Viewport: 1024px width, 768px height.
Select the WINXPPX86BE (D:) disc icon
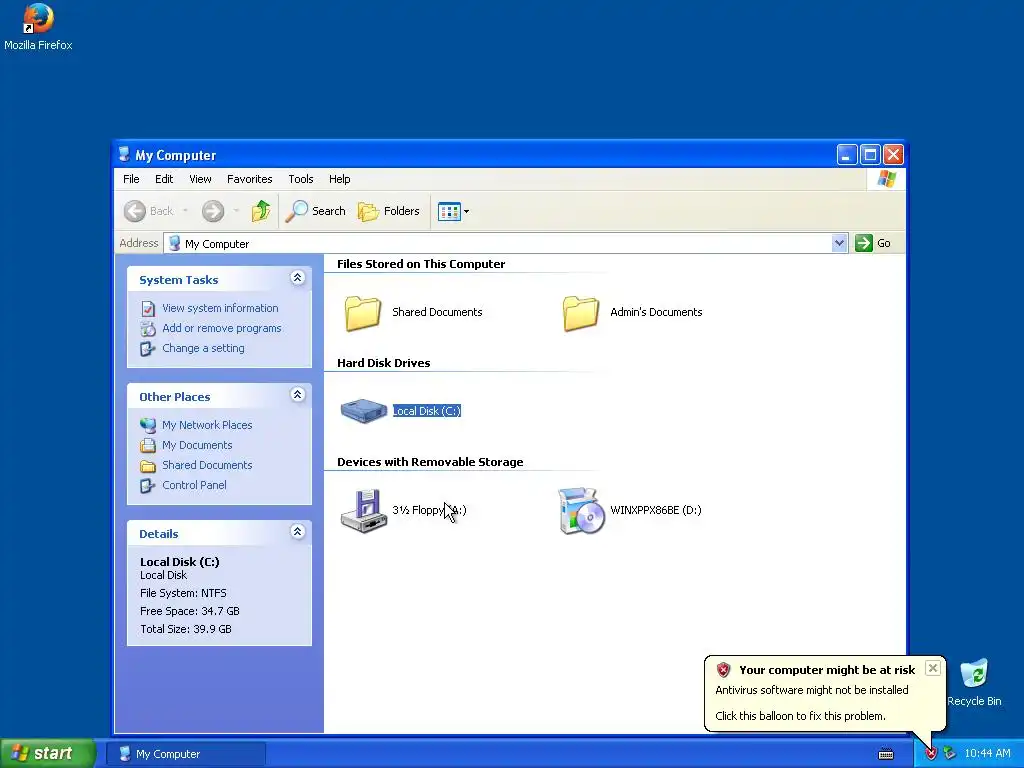click(581, 511)
